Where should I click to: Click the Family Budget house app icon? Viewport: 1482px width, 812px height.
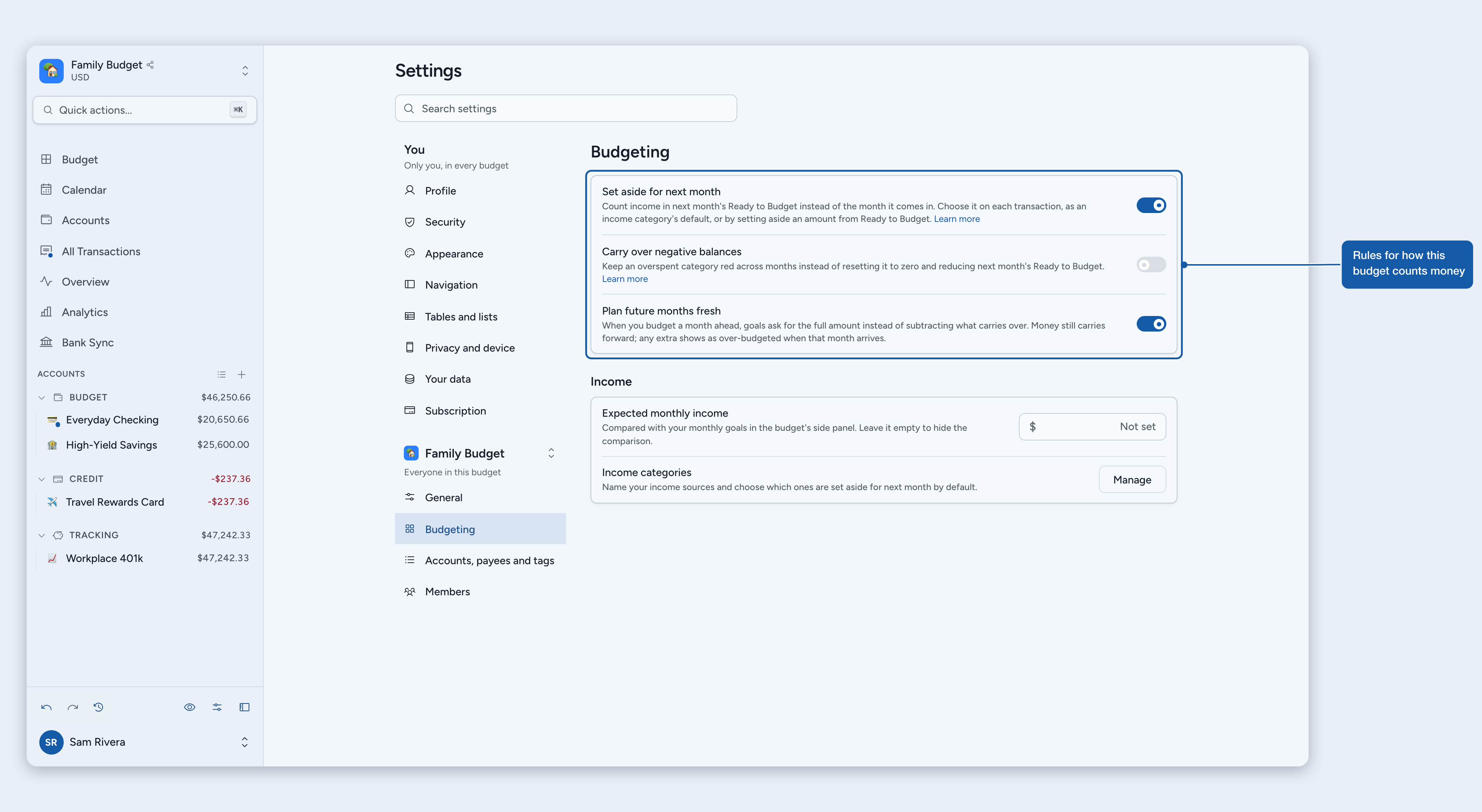[51, 71]
